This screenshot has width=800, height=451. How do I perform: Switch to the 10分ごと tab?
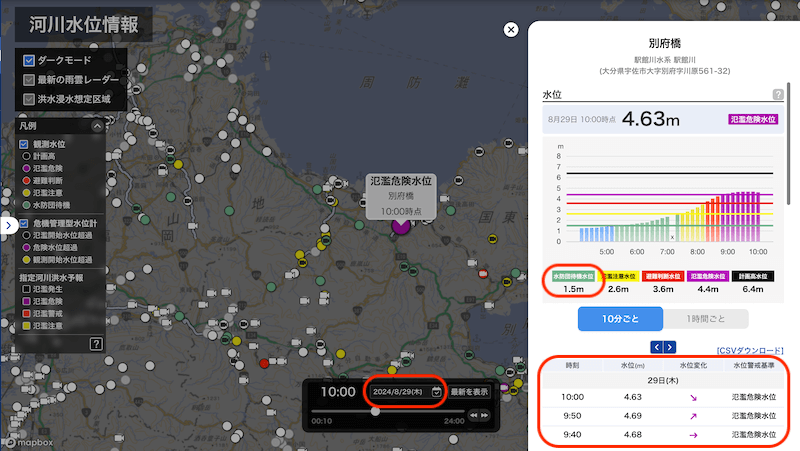point(620,319)
